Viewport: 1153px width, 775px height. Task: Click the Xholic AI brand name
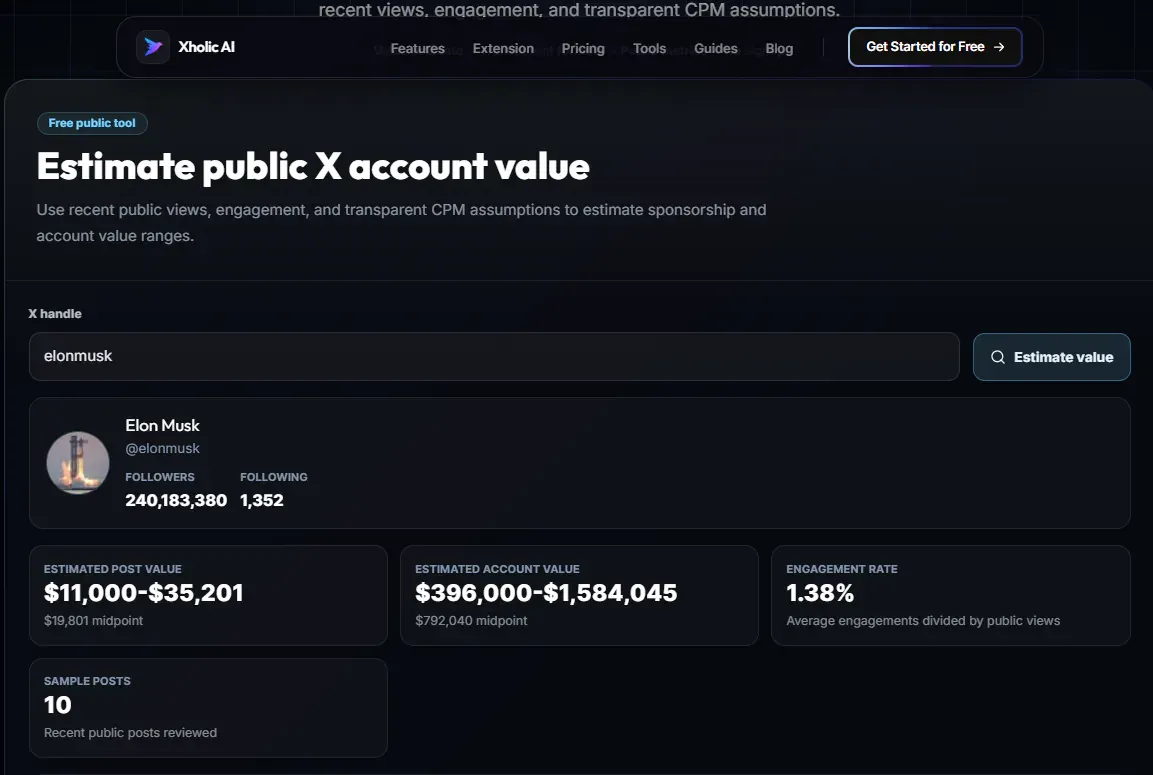207,47
